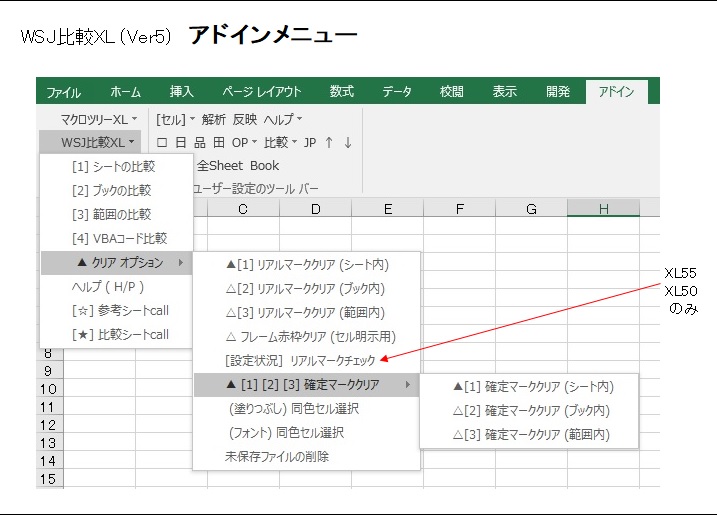Switch to the 数式 ribbon tab
Screen dimensions: 717x515
(x=341, y=92)
